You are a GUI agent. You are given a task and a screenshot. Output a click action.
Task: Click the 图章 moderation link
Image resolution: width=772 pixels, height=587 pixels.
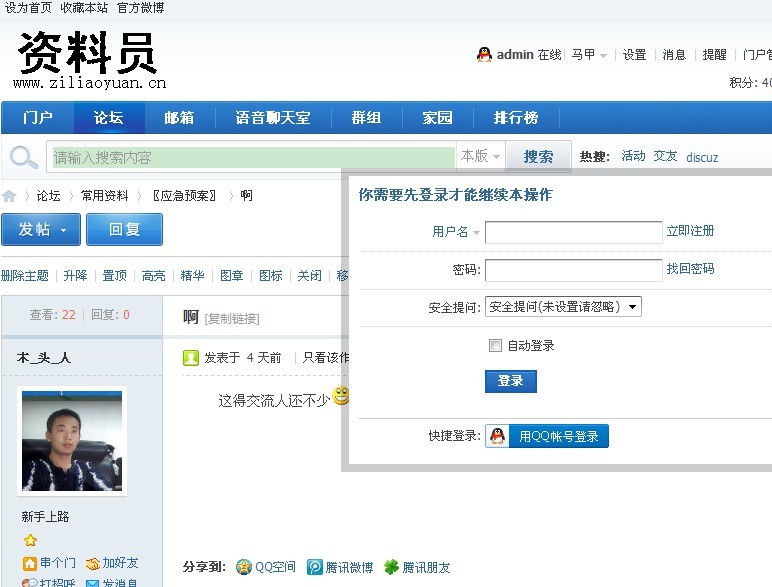[231, 276]
